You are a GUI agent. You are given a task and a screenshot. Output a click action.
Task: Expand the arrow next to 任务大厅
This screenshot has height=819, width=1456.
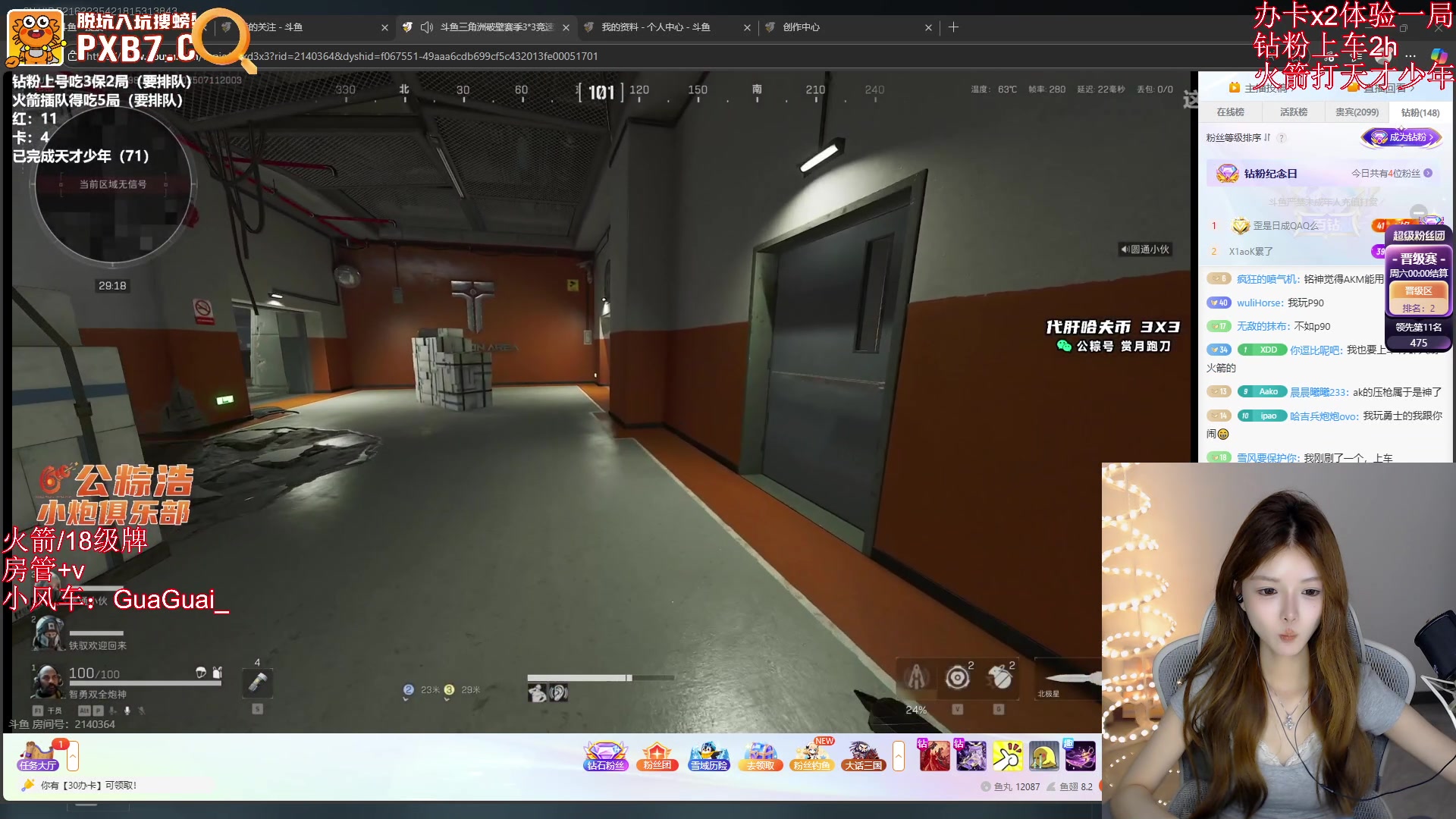[x=73, y=755]
